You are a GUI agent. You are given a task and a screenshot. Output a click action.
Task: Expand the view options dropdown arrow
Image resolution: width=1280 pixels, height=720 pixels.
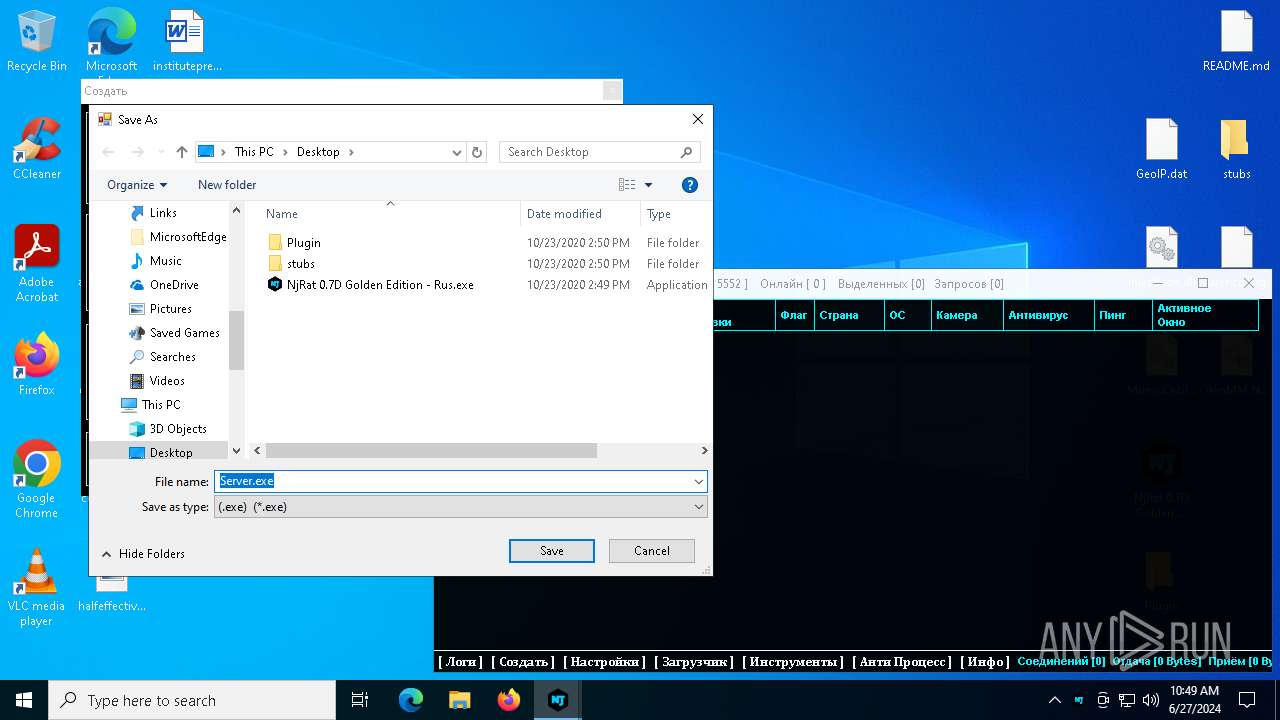pyautogui.click(x=648, y=185)
